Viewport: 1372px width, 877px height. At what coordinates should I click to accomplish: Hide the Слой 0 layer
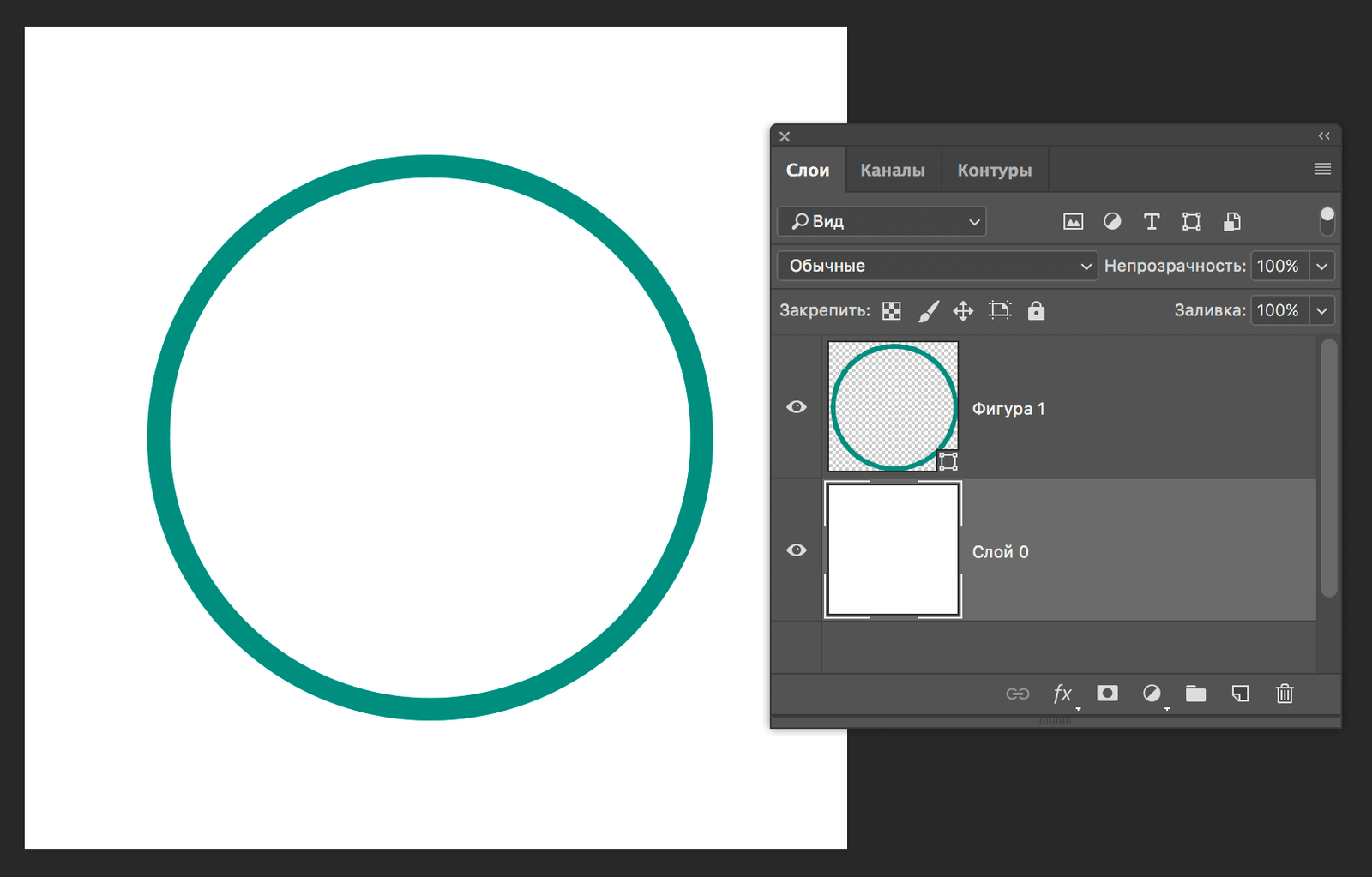[797, 550]
